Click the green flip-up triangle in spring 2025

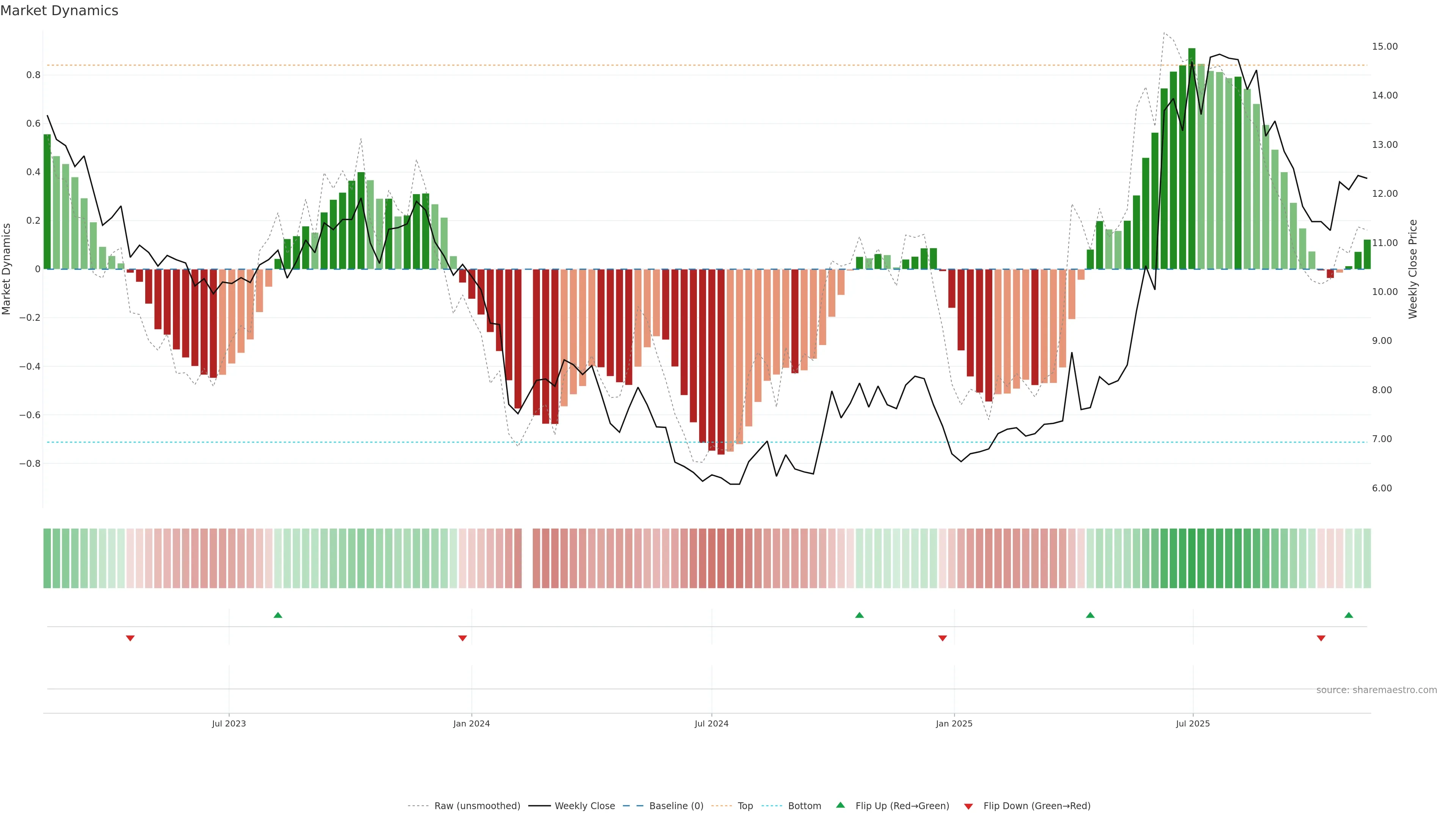click(x=1090, y=615)
